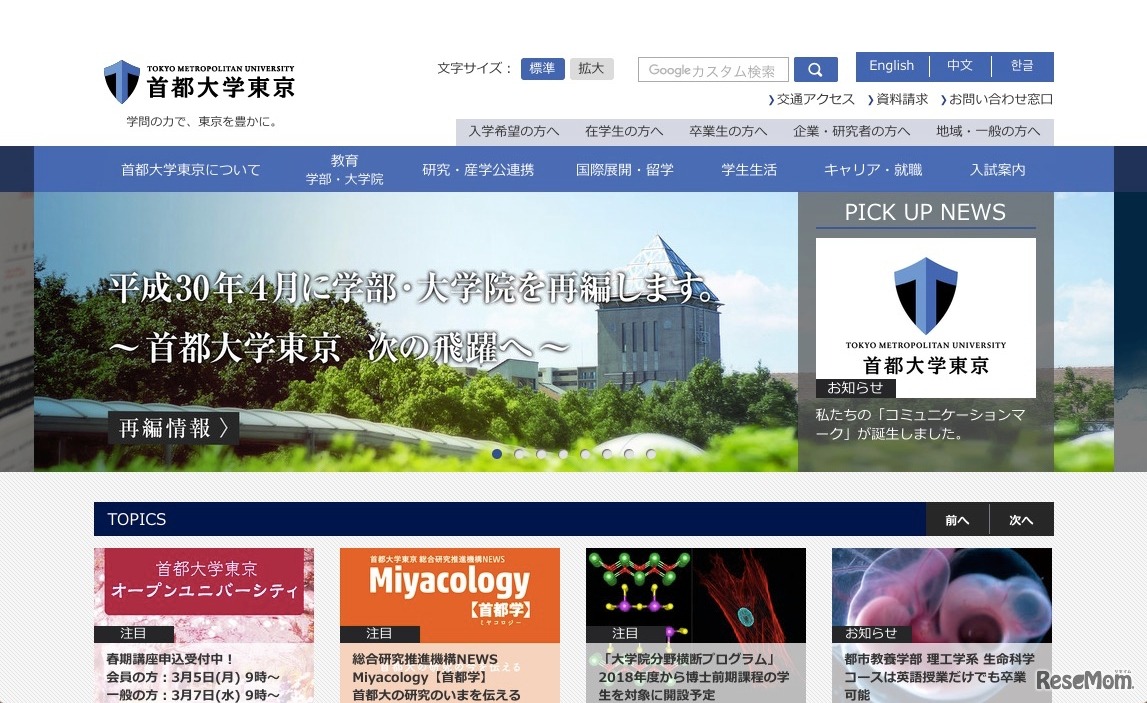Focus the Google custom search field

click(713, 69)
